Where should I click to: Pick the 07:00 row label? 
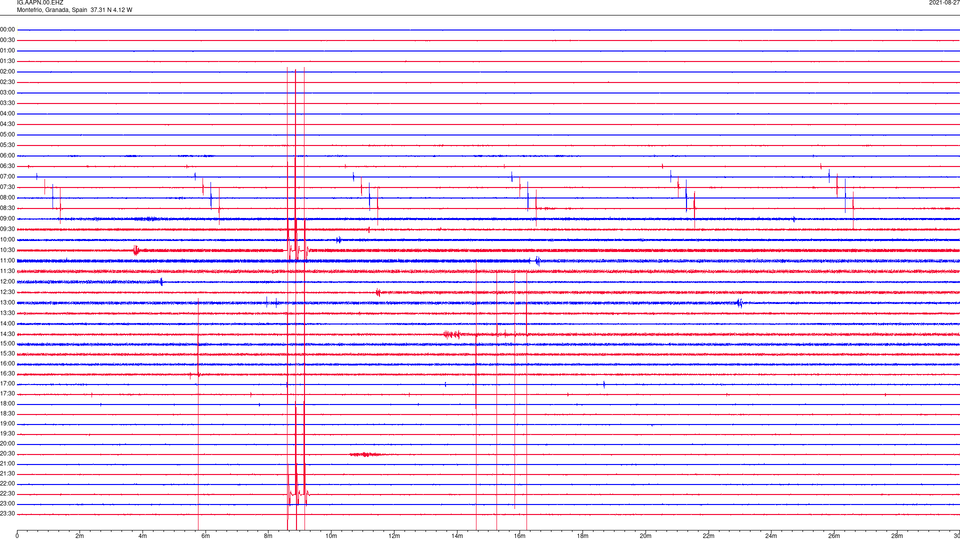(x=8, y=176)
